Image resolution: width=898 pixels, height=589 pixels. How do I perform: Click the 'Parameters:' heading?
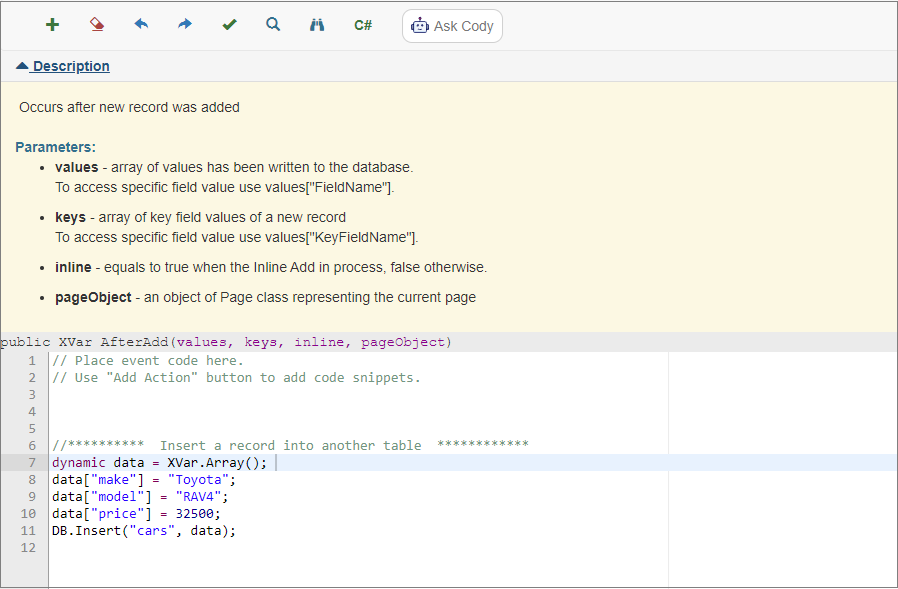[x=56, y=147]
